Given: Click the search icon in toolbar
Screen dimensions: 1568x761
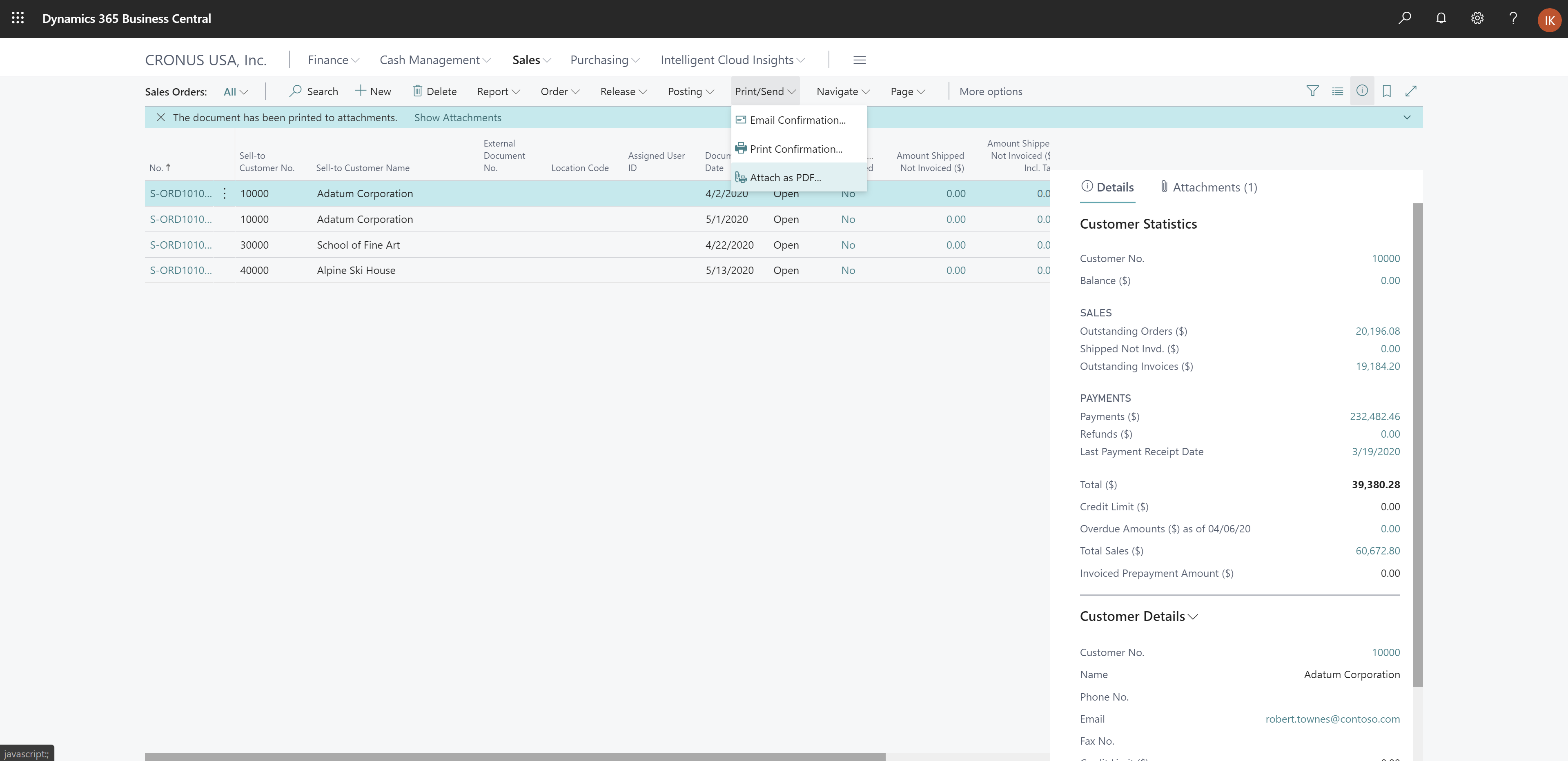Looking at the screenshot, I should point(1405,18).
